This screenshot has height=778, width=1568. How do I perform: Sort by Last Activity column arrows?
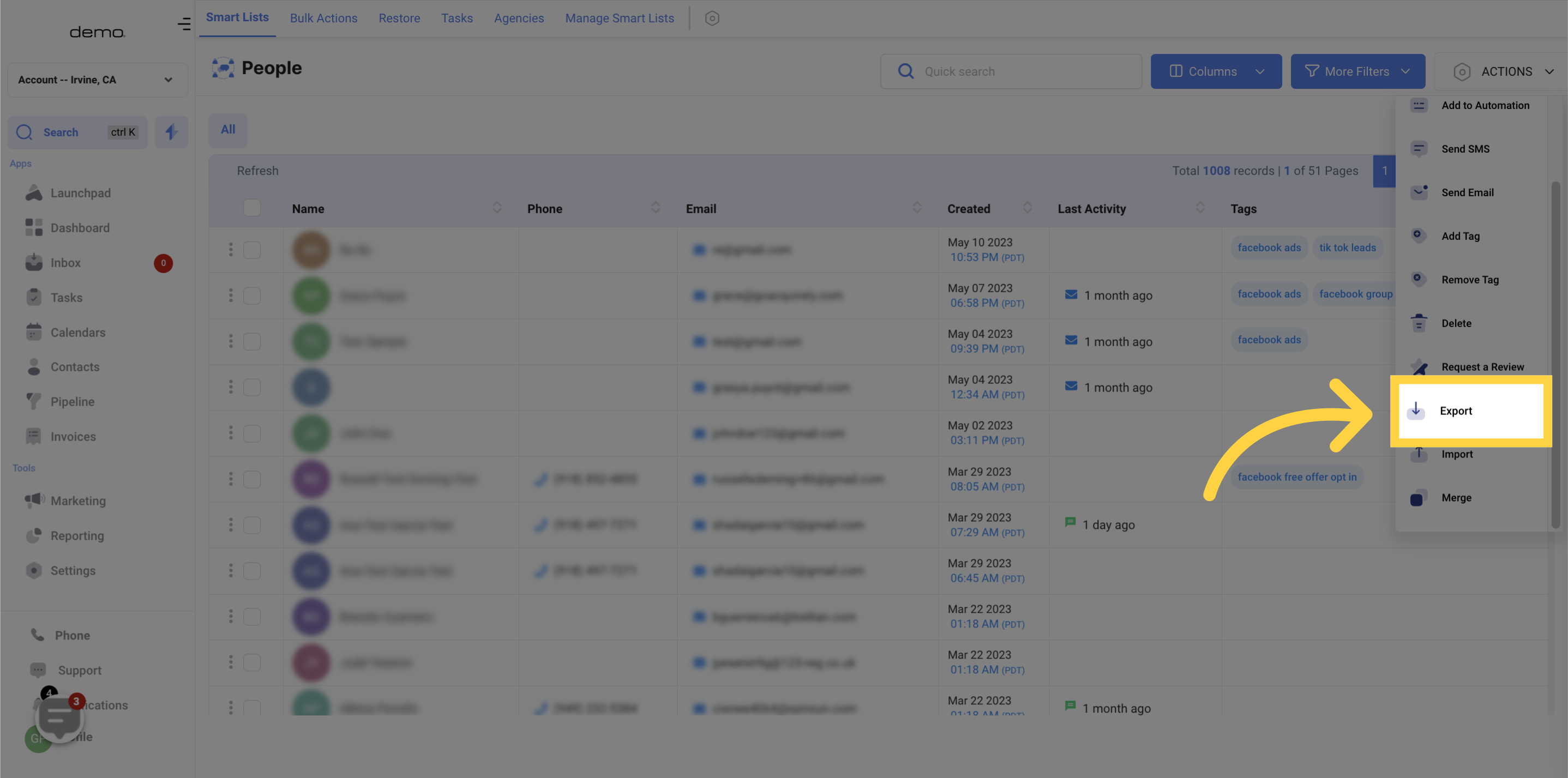click(x=1200, y=207)
